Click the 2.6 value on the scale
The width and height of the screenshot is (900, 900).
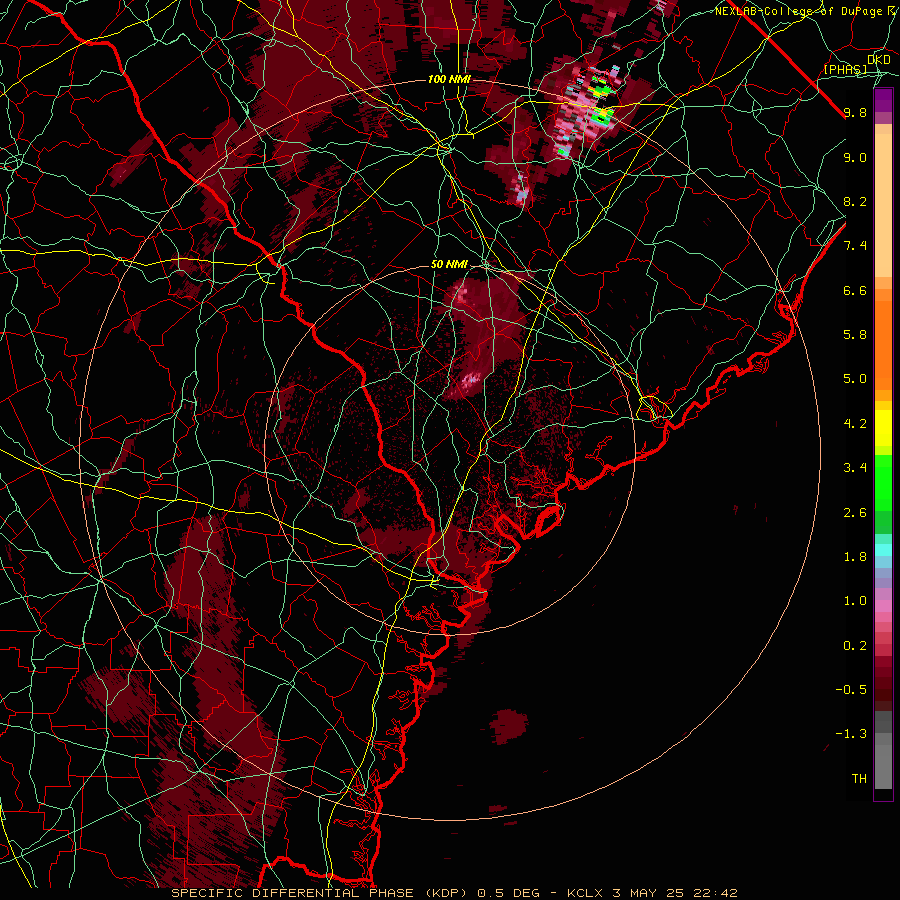(x=855, y=513)
